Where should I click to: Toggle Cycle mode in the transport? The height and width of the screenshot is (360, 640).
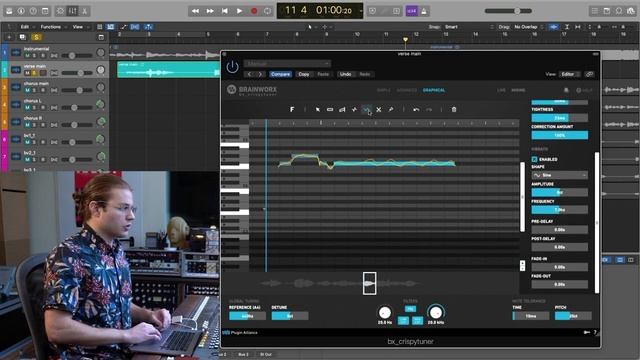click(x=267, y=11)
